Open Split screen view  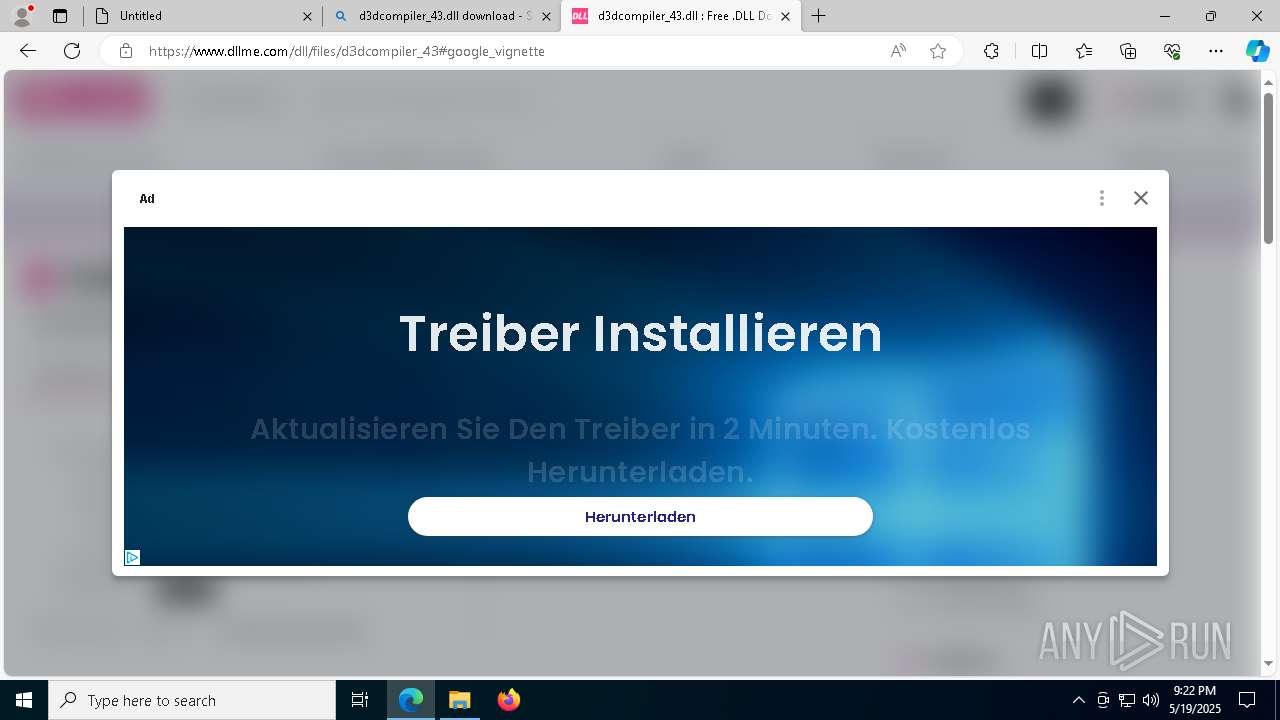tap(1039, 51)
